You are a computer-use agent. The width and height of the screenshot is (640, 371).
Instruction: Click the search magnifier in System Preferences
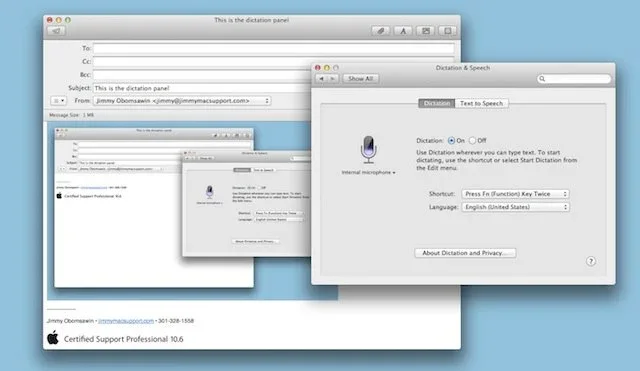pos(542,79)
